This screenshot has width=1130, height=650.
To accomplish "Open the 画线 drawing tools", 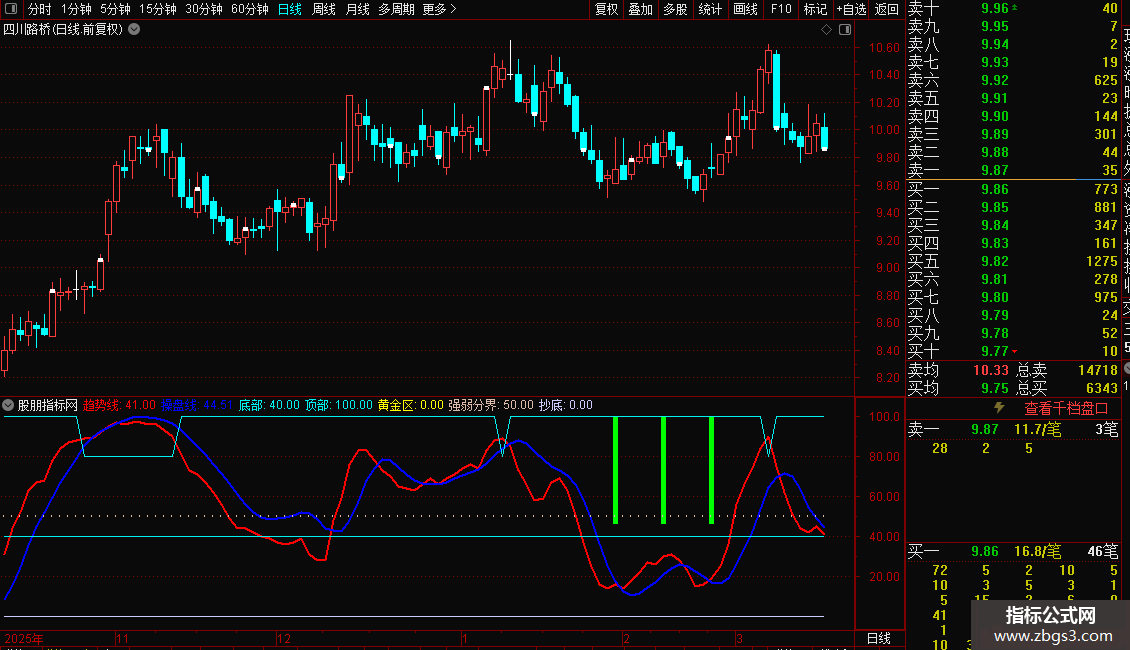I will pyautogui.click(x=745, y=9).
